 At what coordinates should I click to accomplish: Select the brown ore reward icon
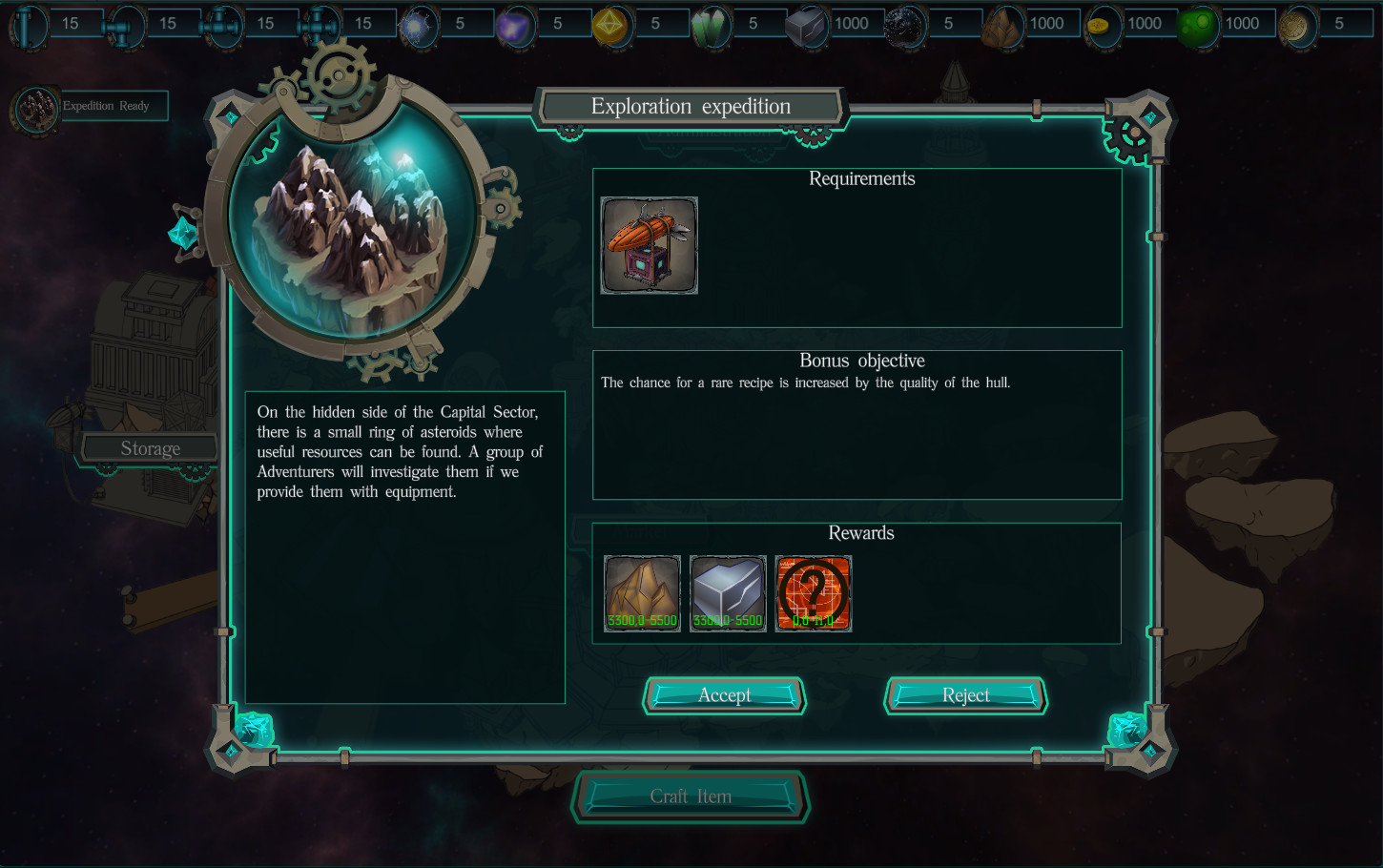(x=642, y=593)
